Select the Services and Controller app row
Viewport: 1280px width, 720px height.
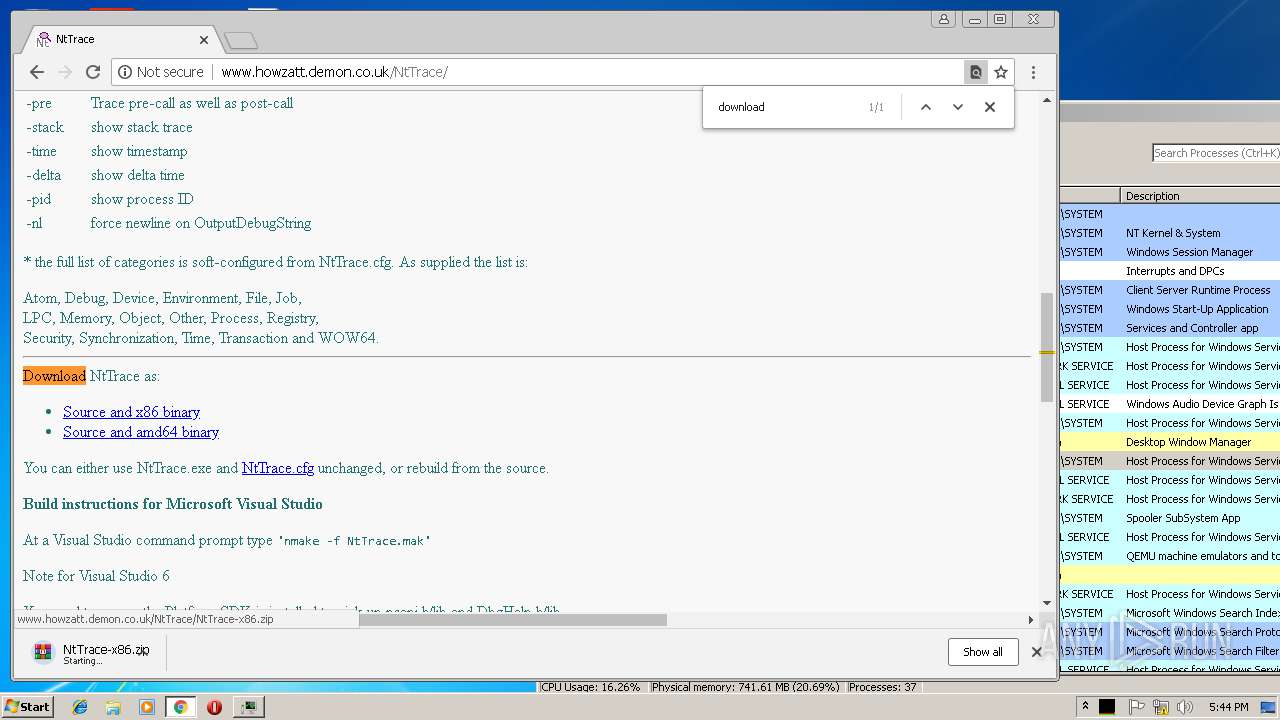(1170, 328)
